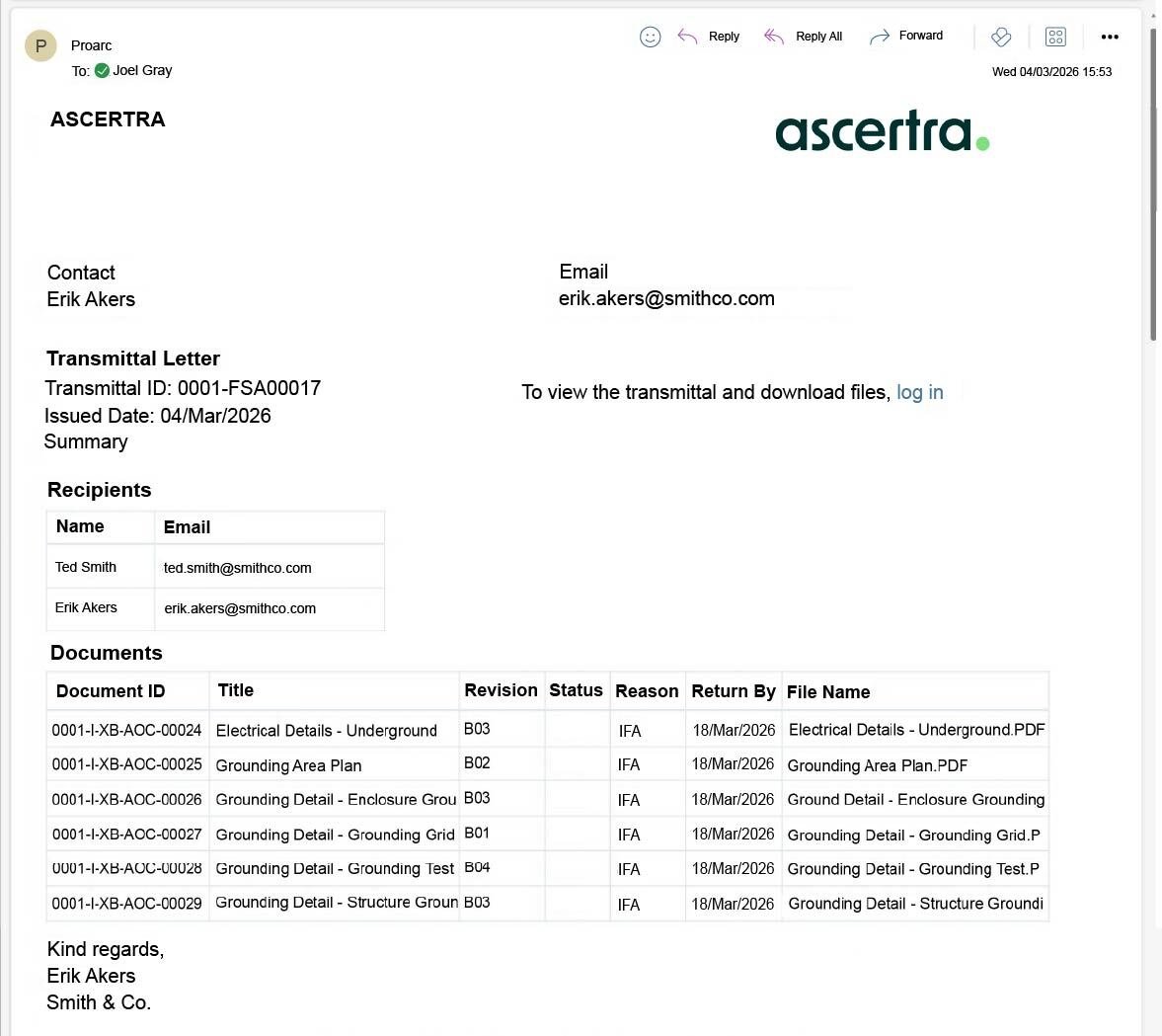
Task: Click the scrollbar on the right edge
Action: [1152, 186]
